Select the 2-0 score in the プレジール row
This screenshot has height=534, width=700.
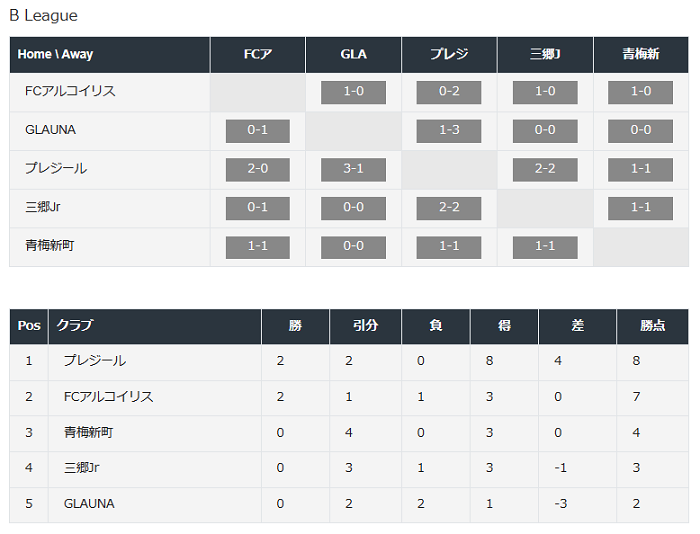point(257,169)
